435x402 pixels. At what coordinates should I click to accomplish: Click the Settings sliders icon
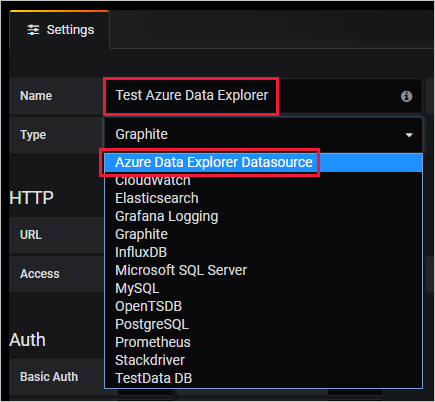click(x=33, y=30)
